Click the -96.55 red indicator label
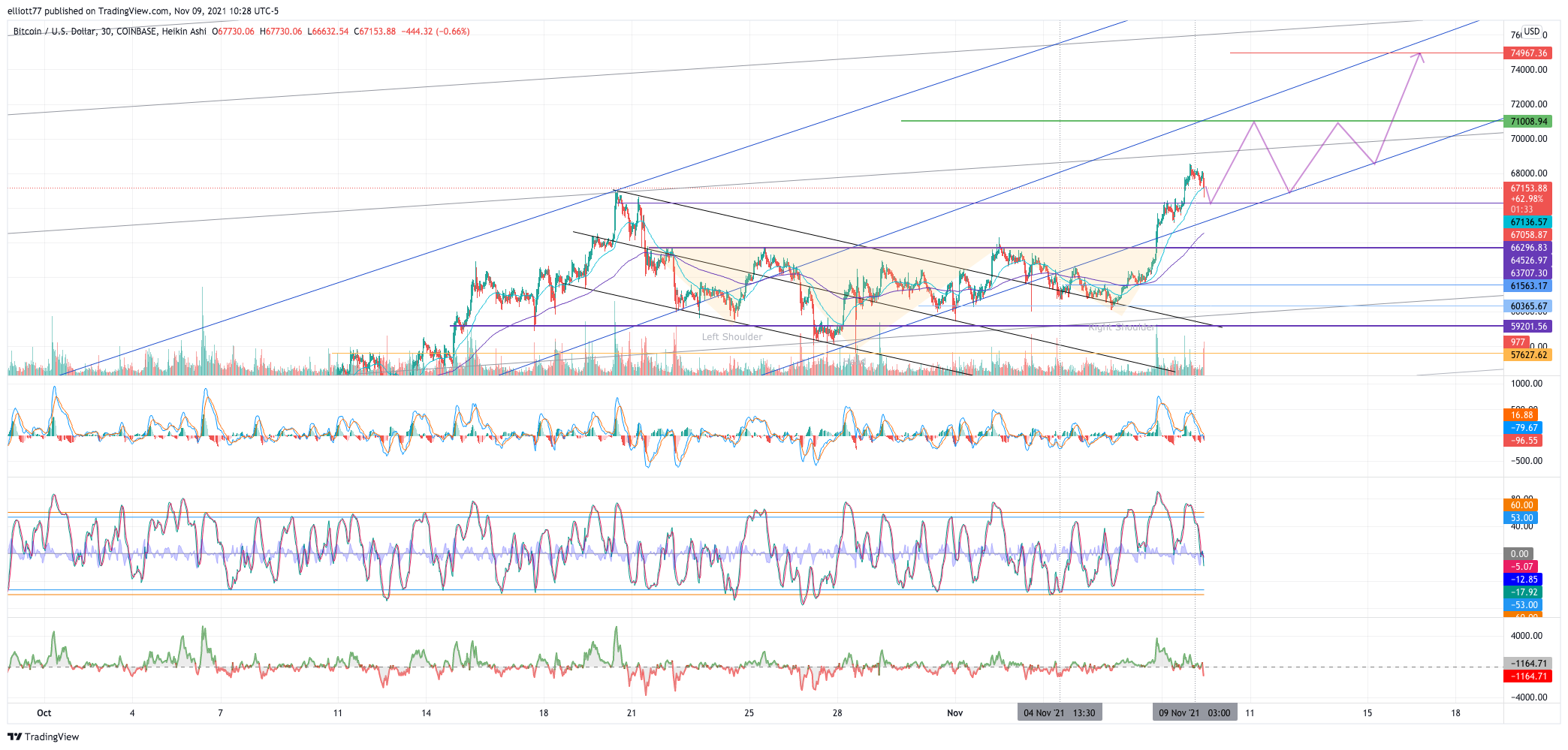1568x750 pixels. point(1523,441)
